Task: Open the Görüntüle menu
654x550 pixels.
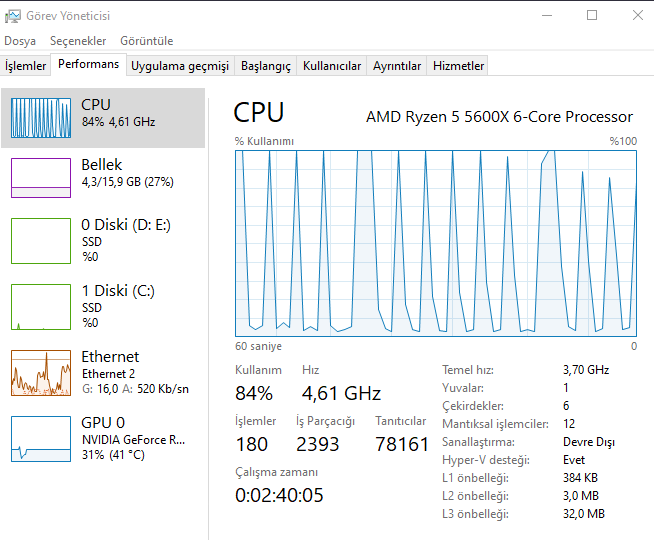Action: pos(146,41)
